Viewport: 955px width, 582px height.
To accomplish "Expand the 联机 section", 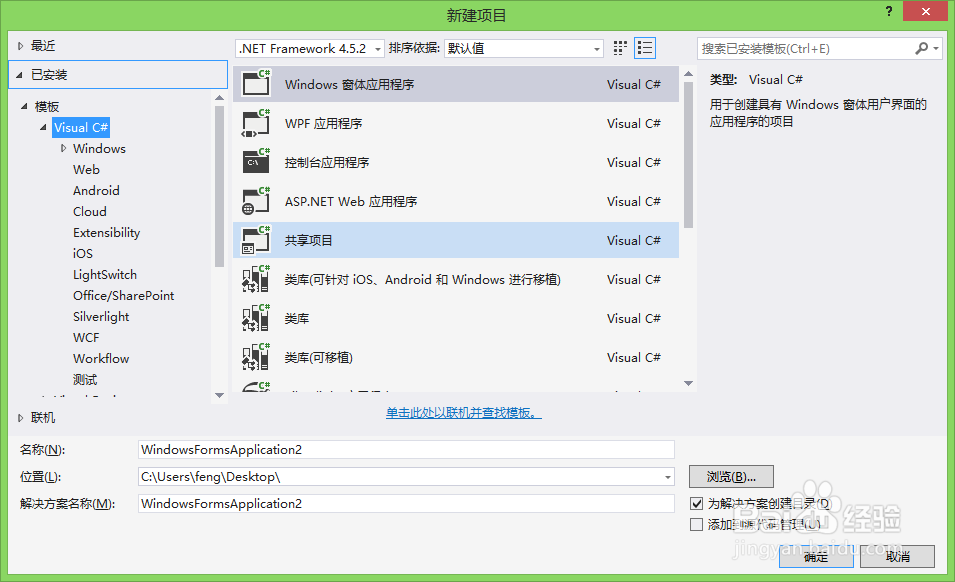I will tap(21, 418).
